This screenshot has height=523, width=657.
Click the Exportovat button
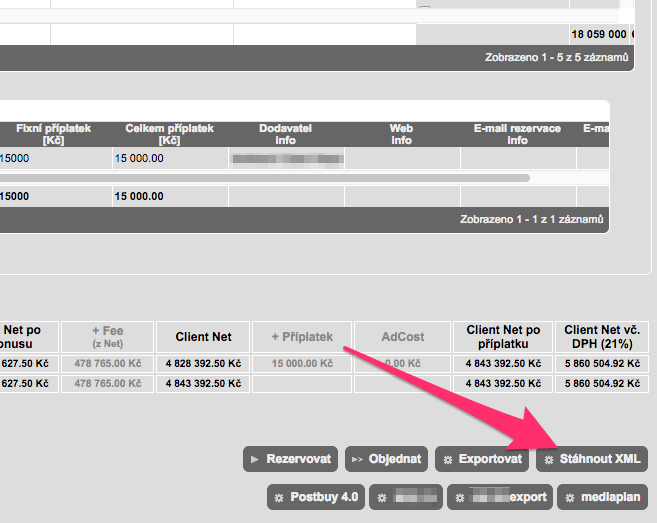[x=481, y=459]
